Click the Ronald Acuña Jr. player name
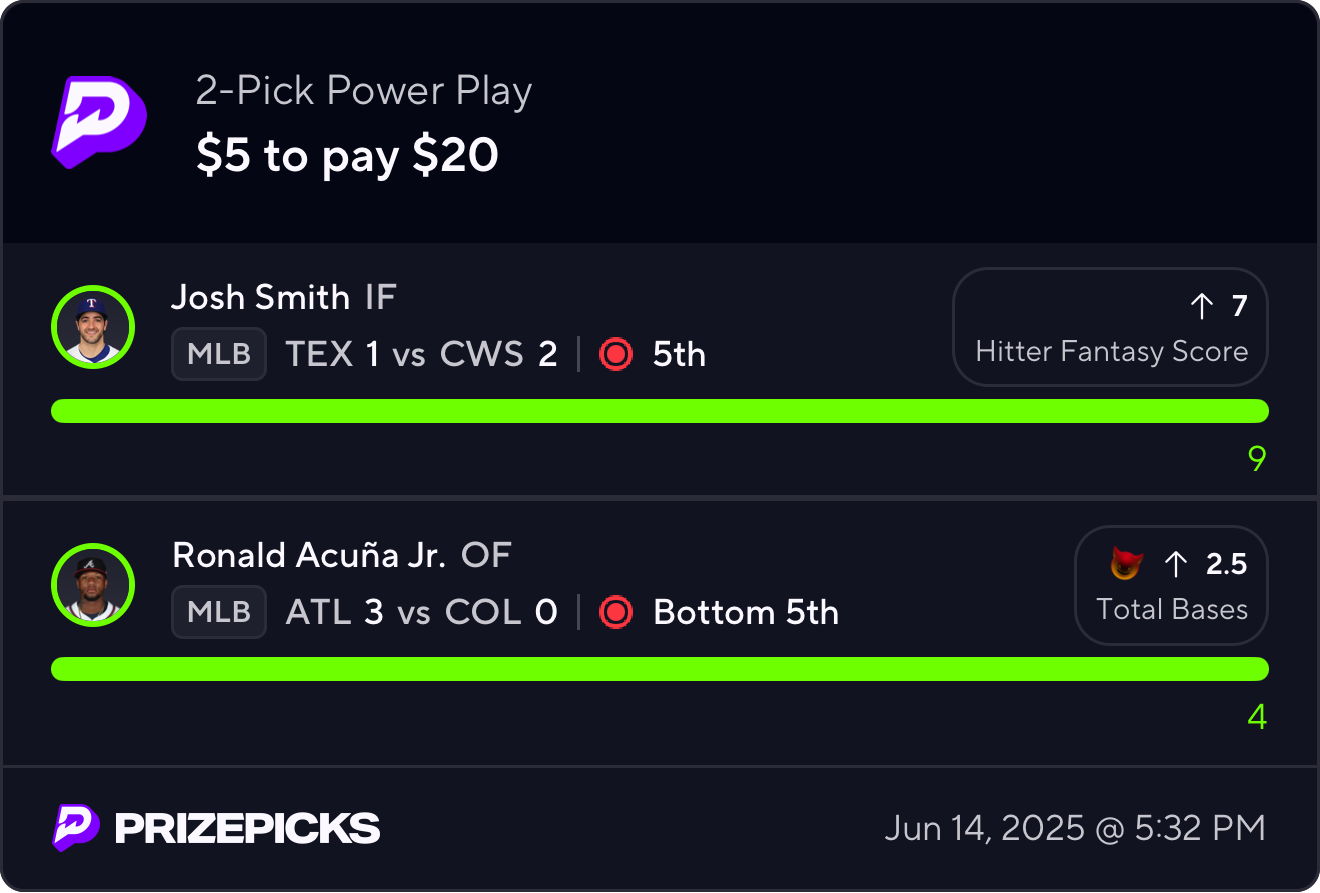The image size is (1320, 893). (309, 555)
